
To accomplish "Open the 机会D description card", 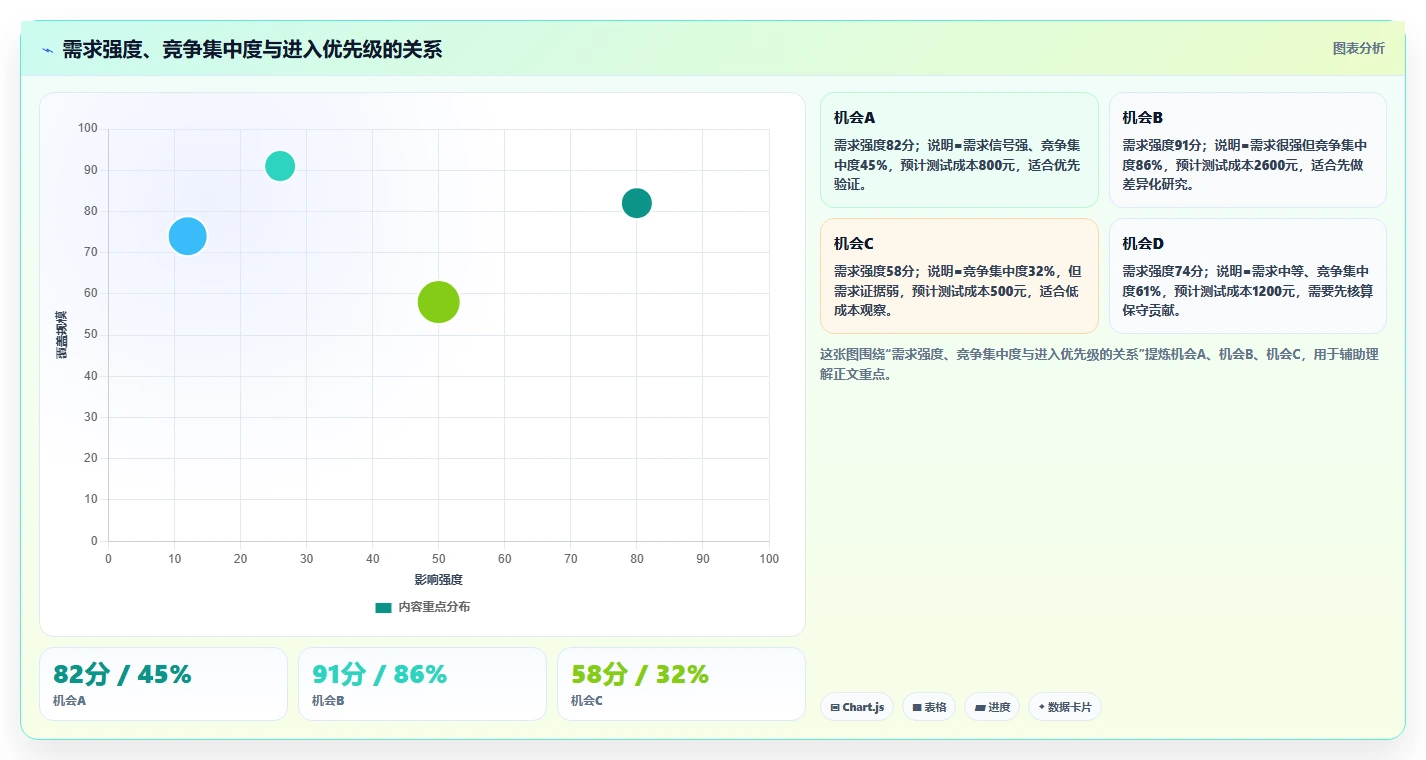I will pyautogui.click(x=1248, y=276).
